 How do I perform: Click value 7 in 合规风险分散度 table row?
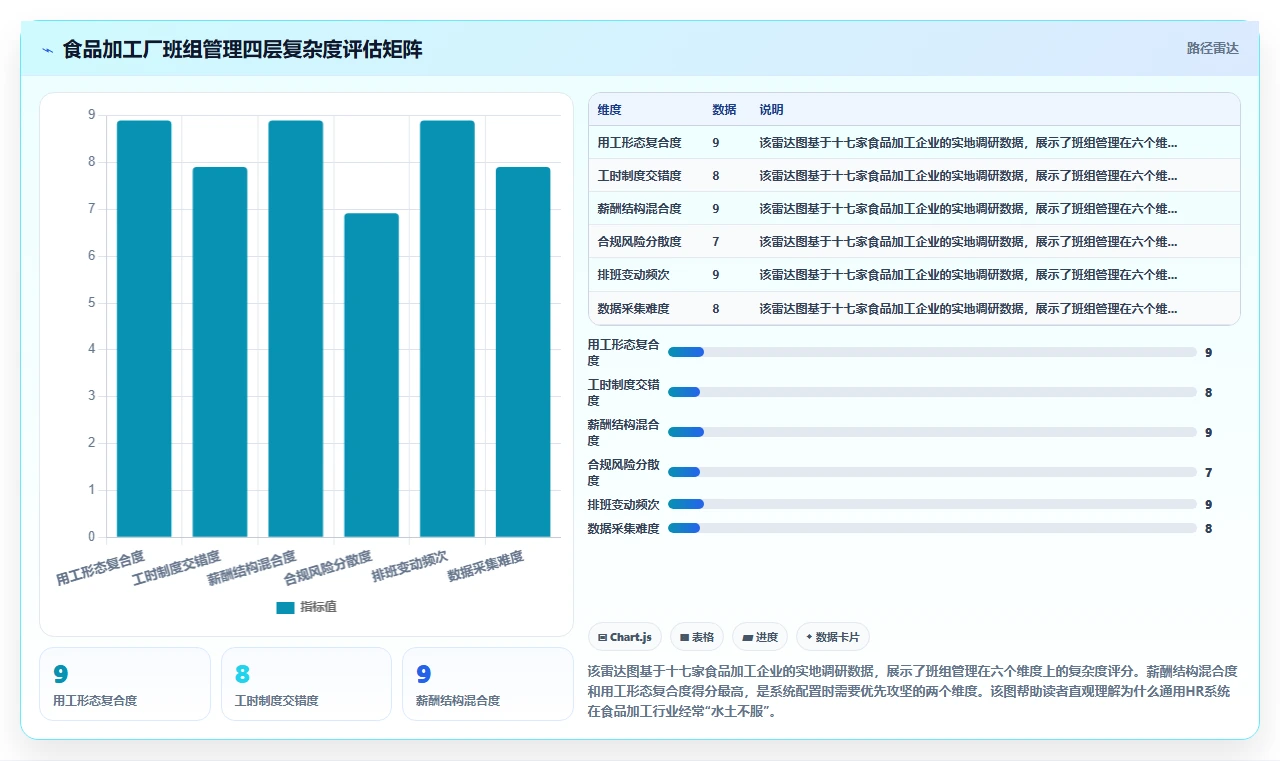(716, 241)
